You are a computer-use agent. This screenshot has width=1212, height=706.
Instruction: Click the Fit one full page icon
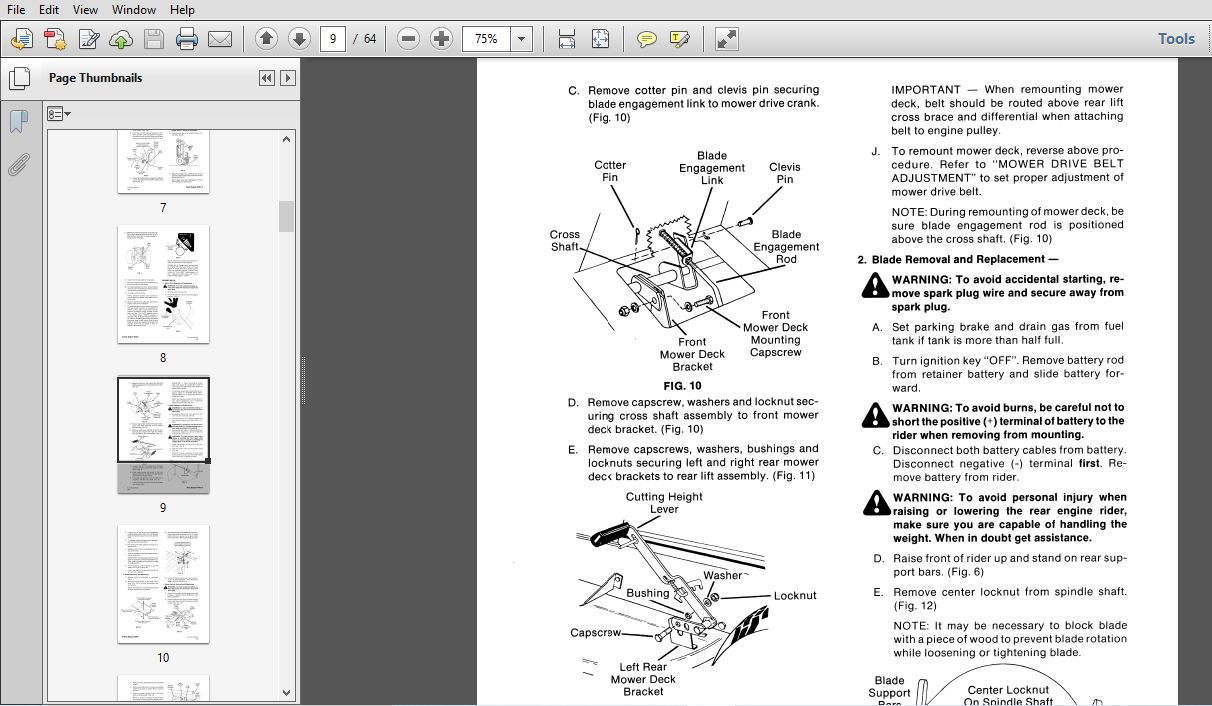pos(600,39)
